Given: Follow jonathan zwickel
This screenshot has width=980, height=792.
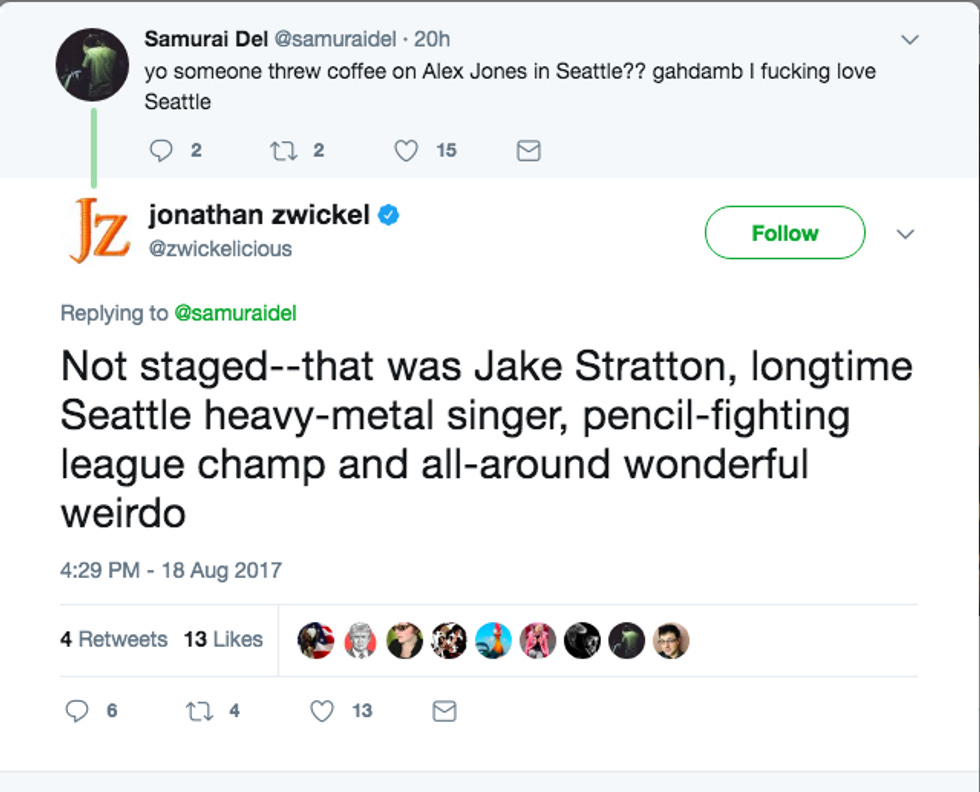Looking at the screenshot, I should [785, 233].
